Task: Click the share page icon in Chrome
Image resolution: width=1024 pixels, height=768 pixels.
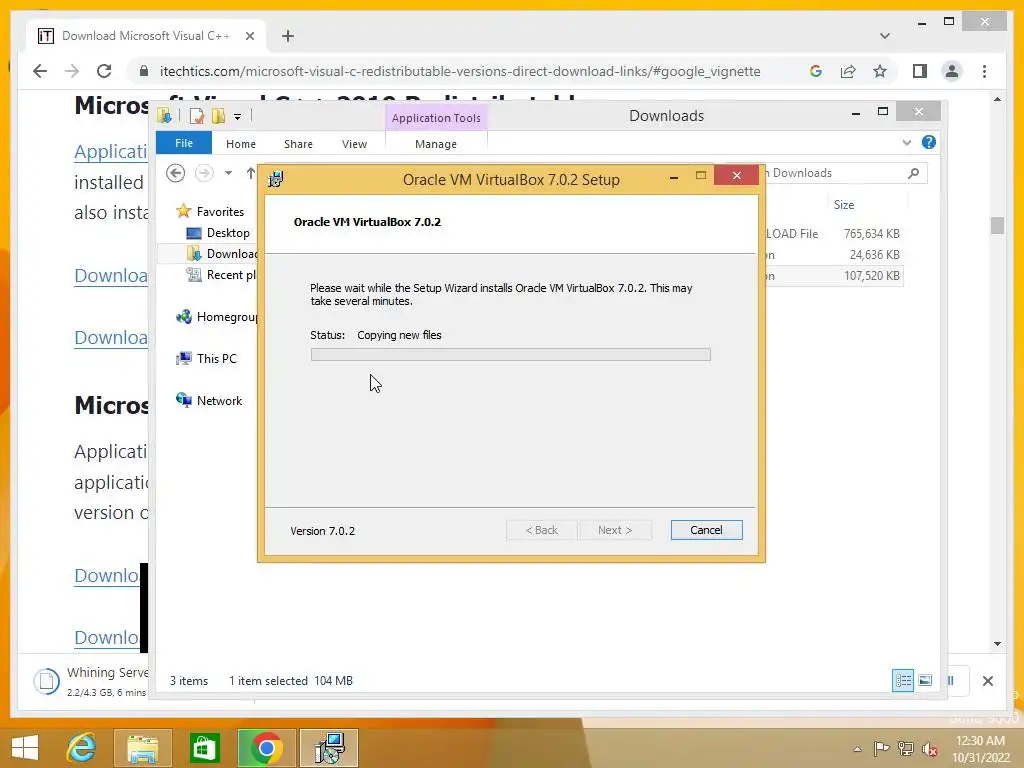Action: click(x=848, y=71)
